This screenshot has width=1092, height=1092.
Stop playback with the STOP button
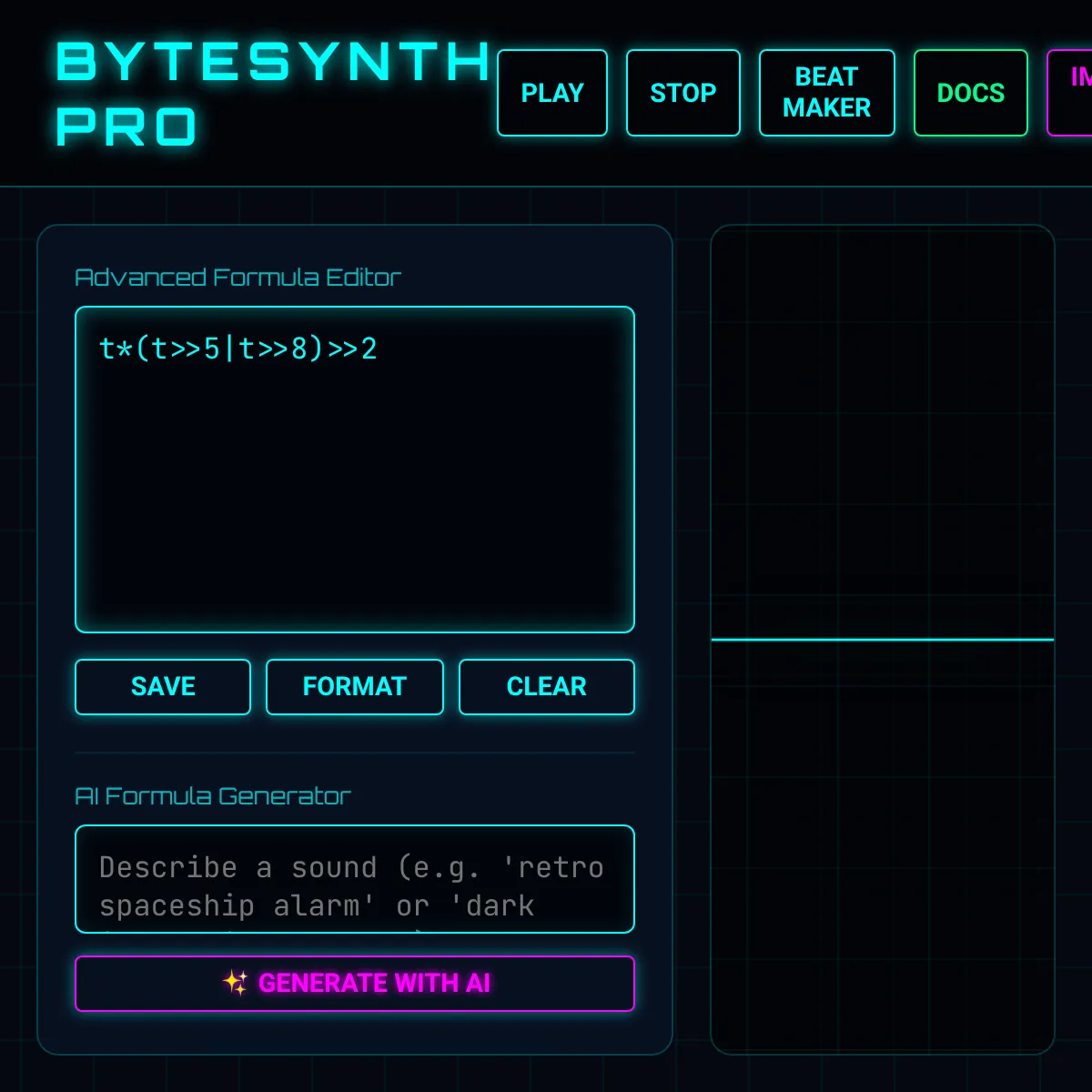682,93
